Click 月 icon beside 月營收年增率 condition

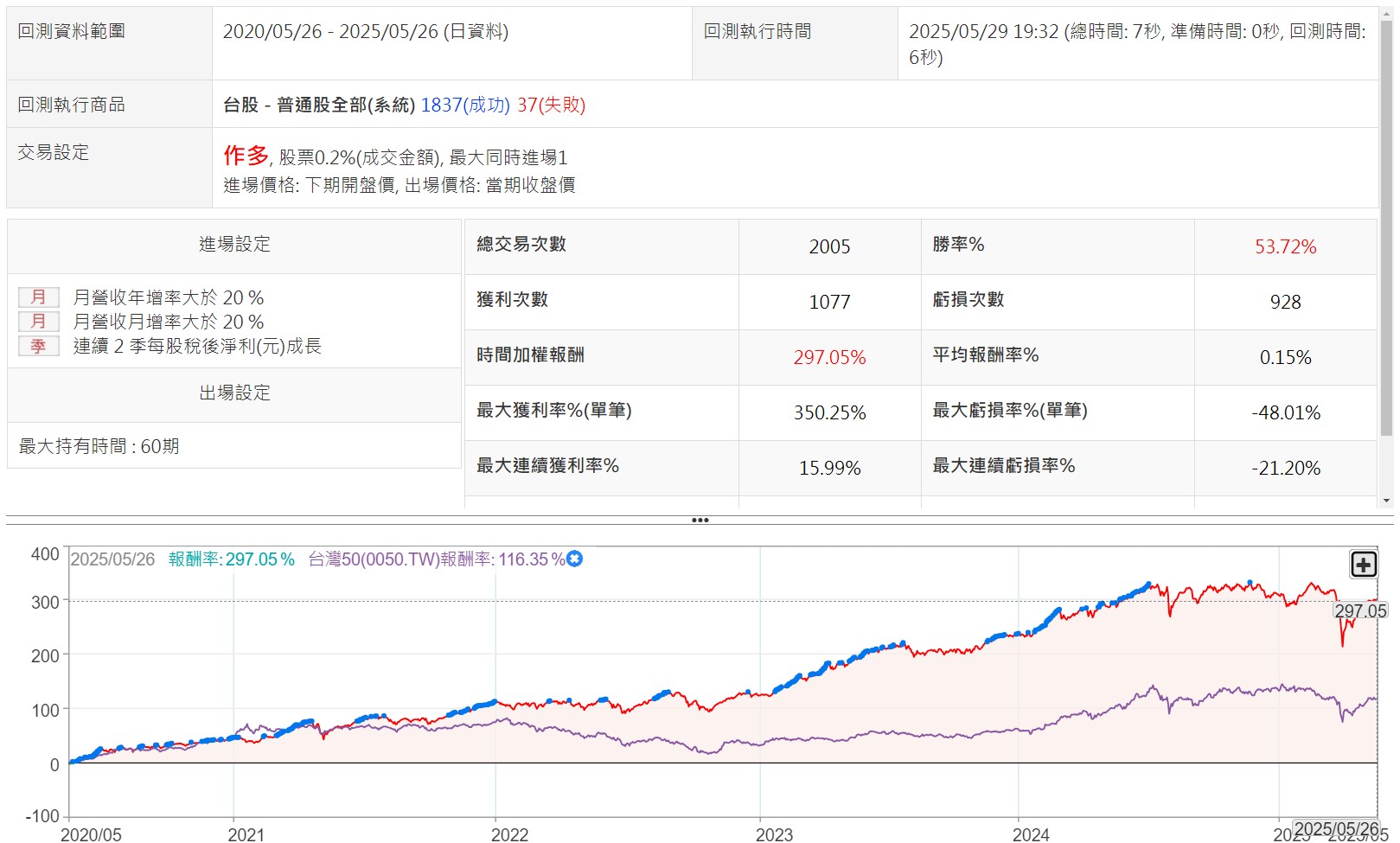tap(39, 297)
